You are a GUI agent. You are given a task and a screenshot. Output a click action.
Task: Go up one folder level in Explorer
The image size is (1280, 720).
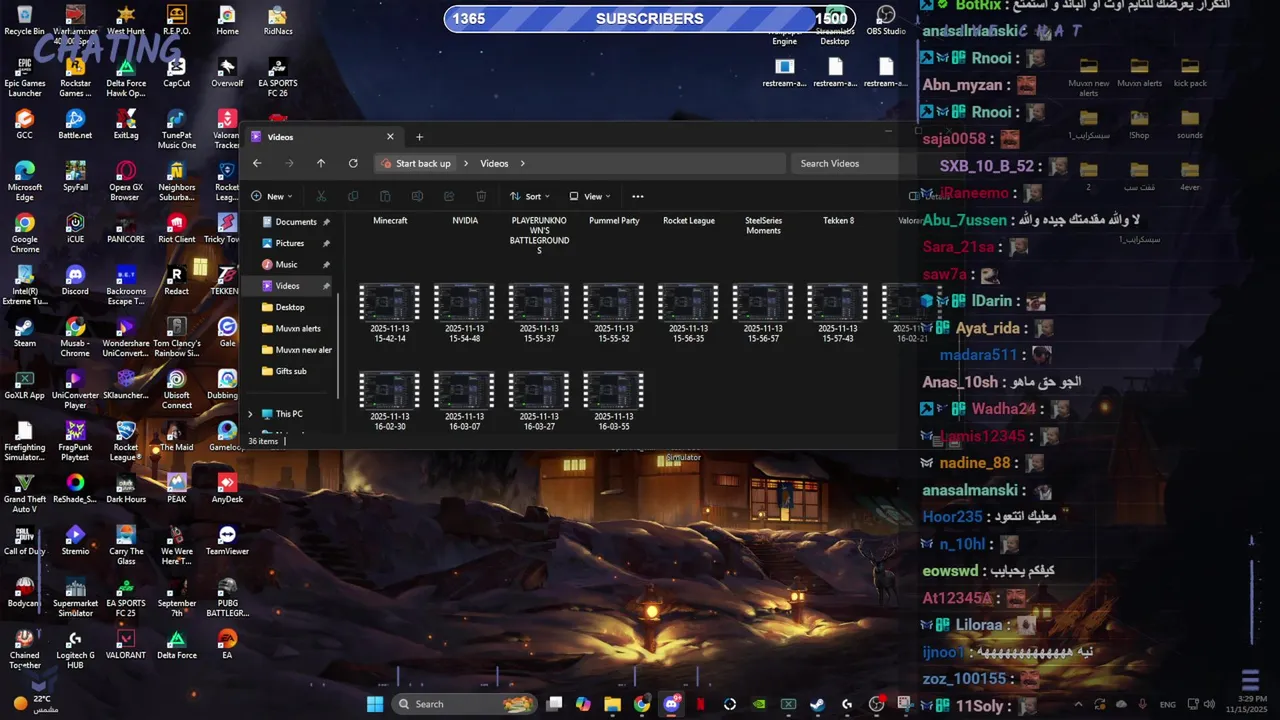(321, 163)
